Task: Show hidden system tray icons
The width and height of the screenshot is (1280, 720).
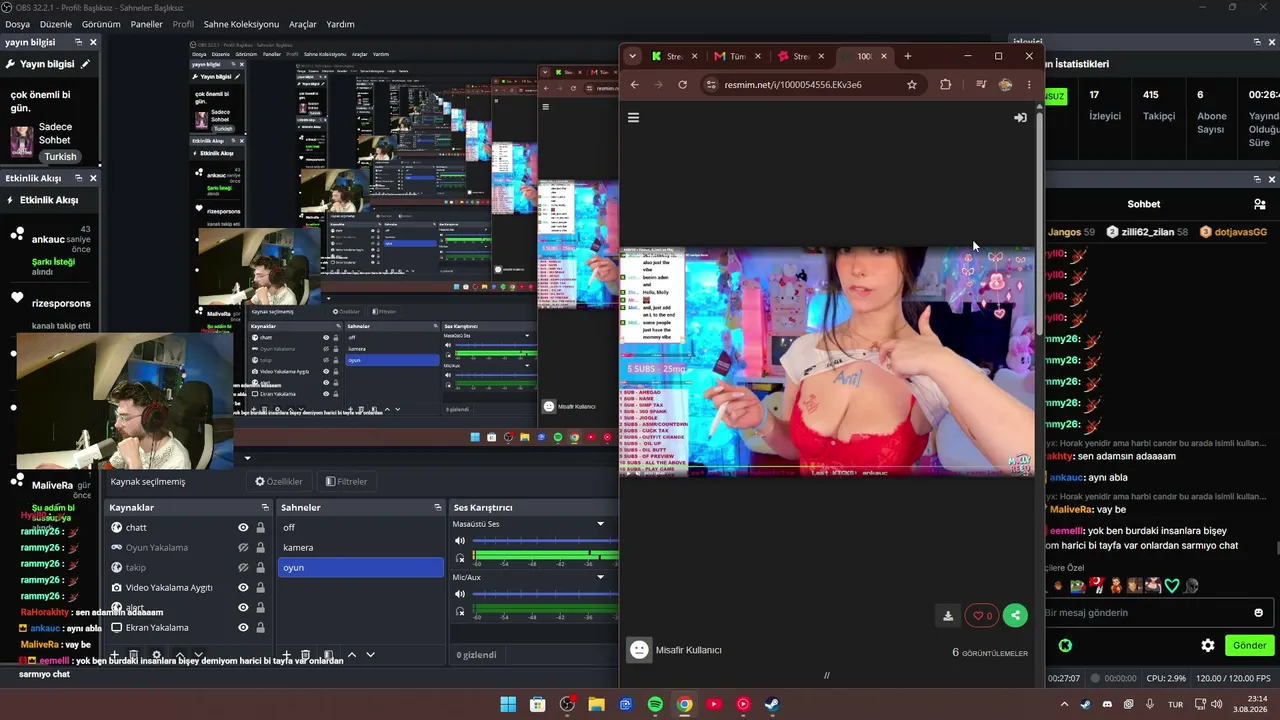Action: [1065, 704]
